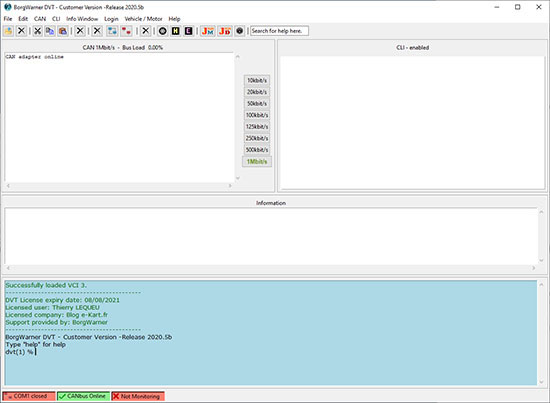550x403 pixels.
Task: Set CAN baud rate to 500kbit/s
Action: [x=257, y=150]
